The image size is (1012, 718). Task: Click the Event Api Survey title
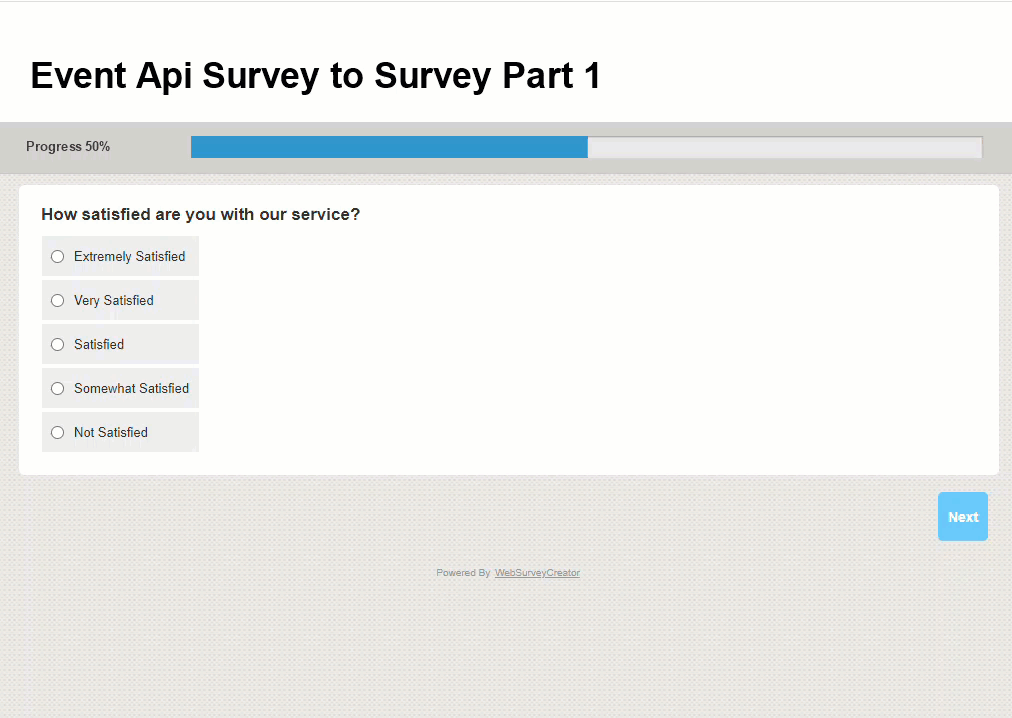[x=315, y=75]
